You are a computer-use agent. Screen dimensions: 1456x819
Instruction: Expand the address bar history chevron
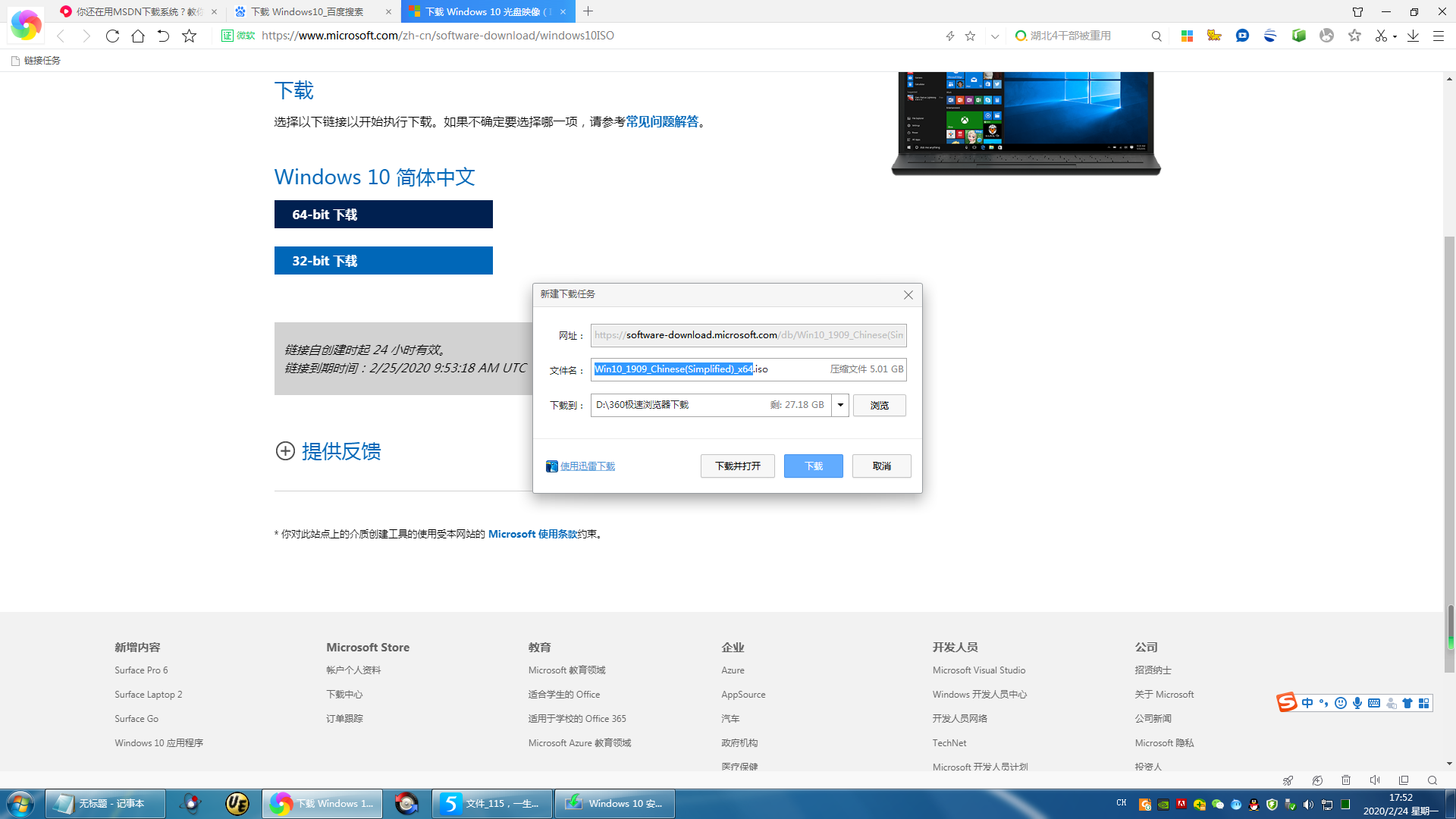pos(994,36)
